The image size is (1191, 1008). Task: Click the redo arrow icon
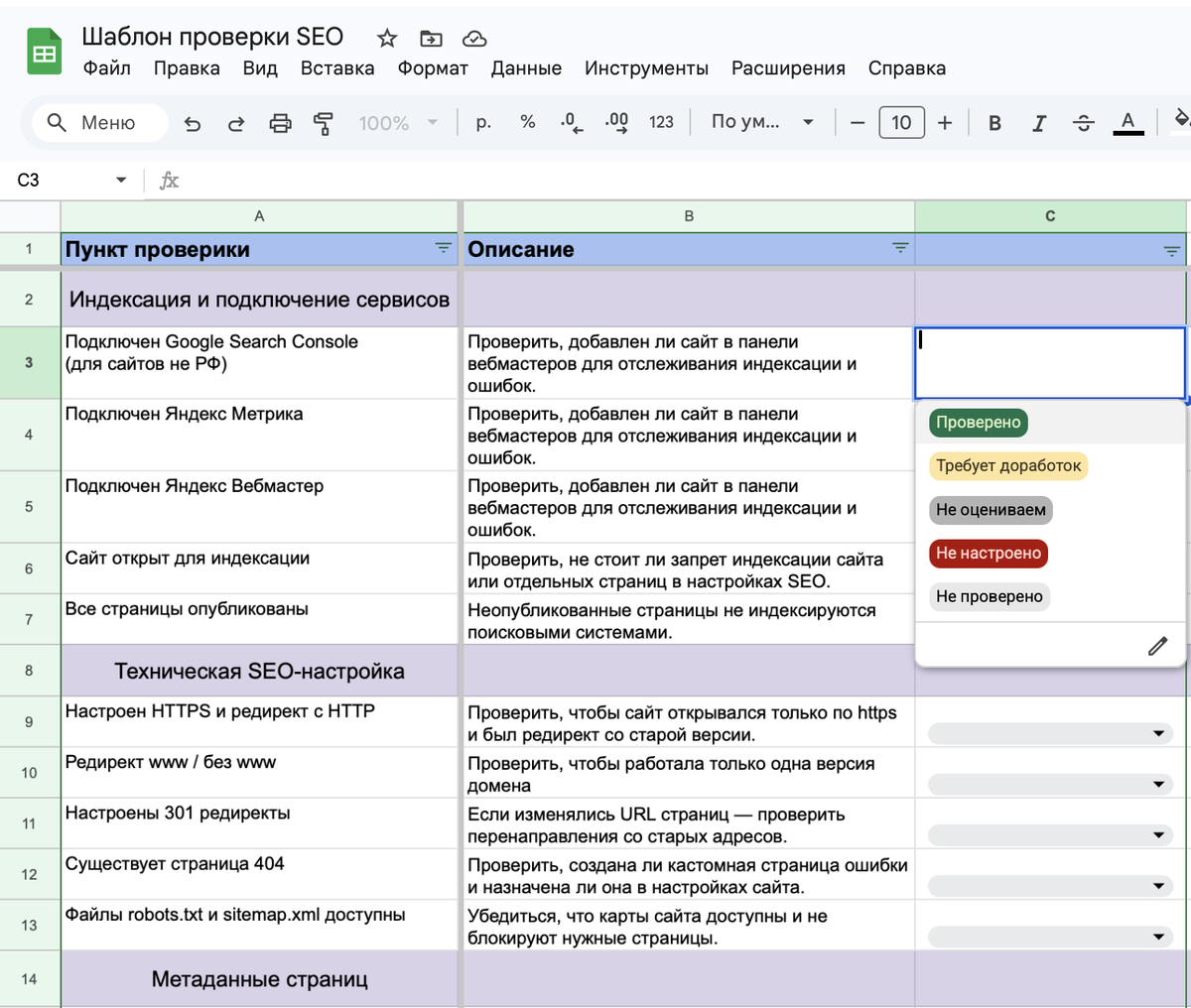(236, 123)
